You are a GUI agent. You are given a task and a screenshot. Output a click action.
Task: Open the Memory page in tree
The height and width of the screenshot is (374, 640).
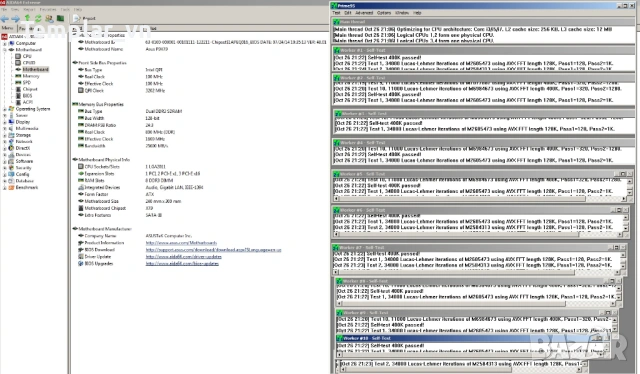(x=31, y=76)
